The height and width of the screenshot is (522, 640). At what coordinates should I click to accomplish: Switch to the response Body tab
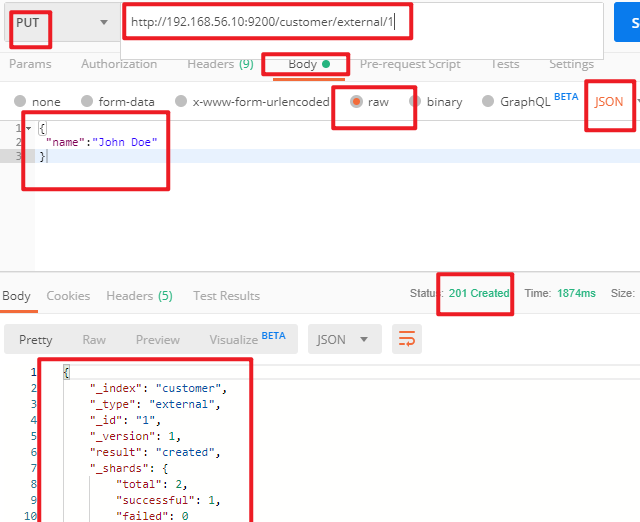16,296
